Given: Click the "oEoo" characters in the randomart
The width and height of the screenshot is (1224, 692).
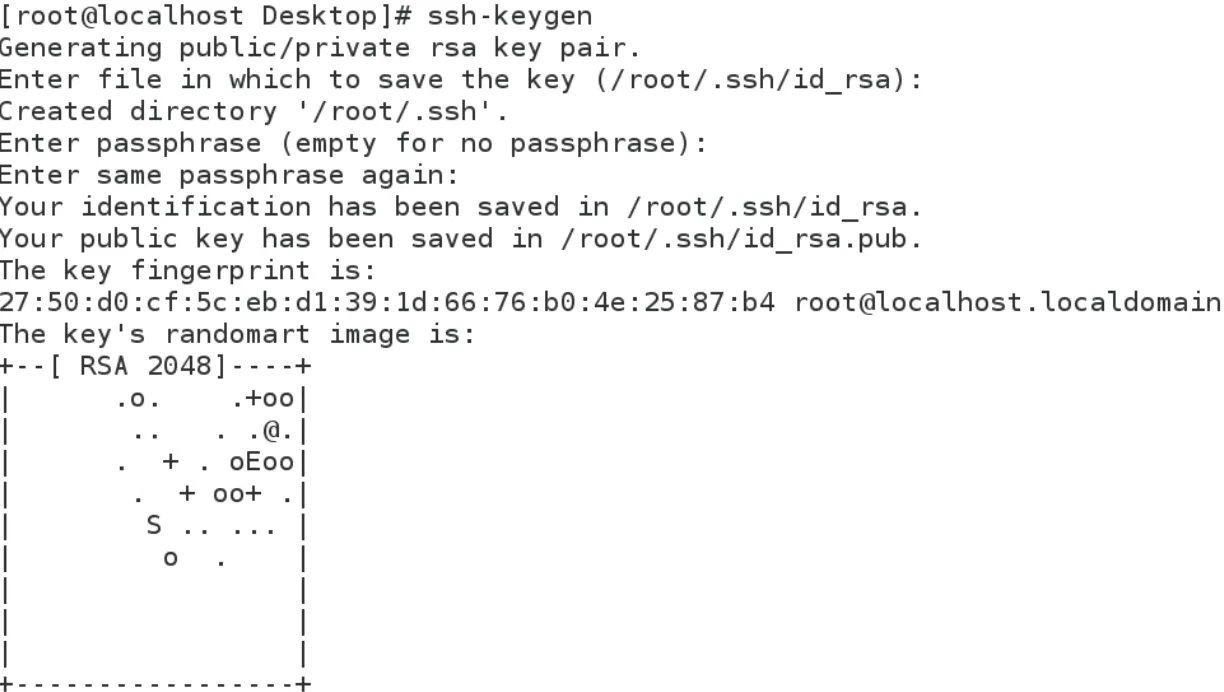Looking at the screenshot, I should pyautogui.click(x=262, y=464).
